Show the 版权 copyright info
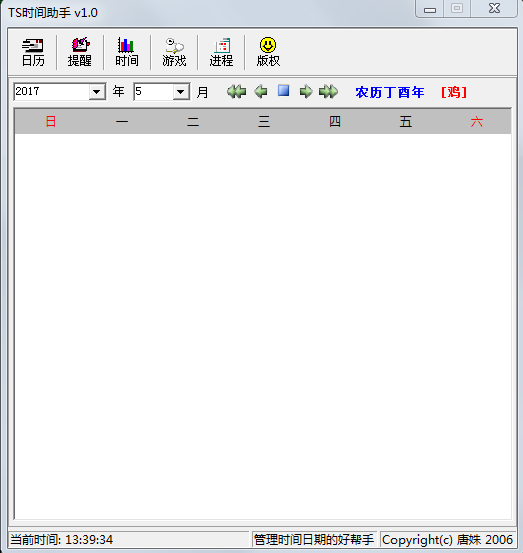523x553 pixels. click(x=268, y=53)
